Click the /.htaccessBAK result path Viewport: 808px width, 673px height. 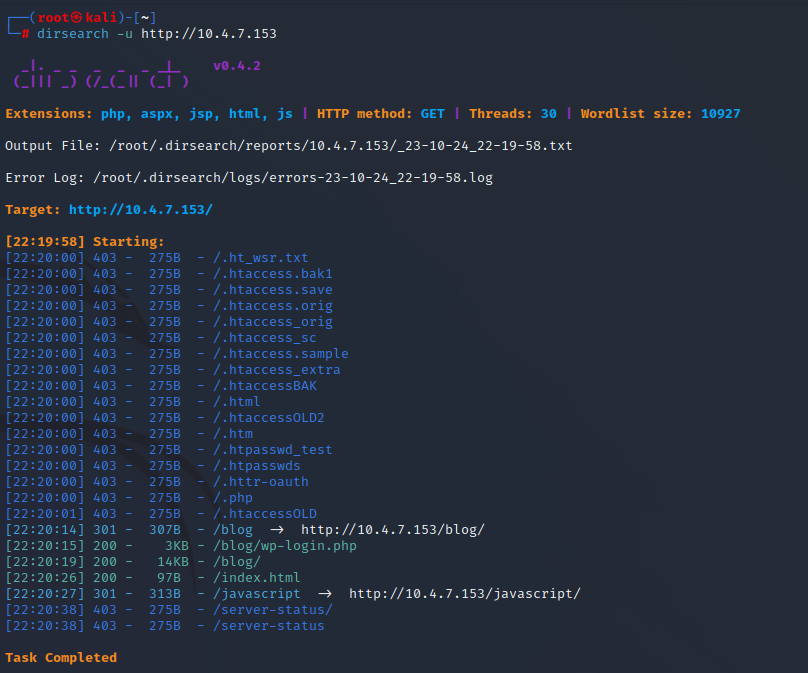(265, 385)
